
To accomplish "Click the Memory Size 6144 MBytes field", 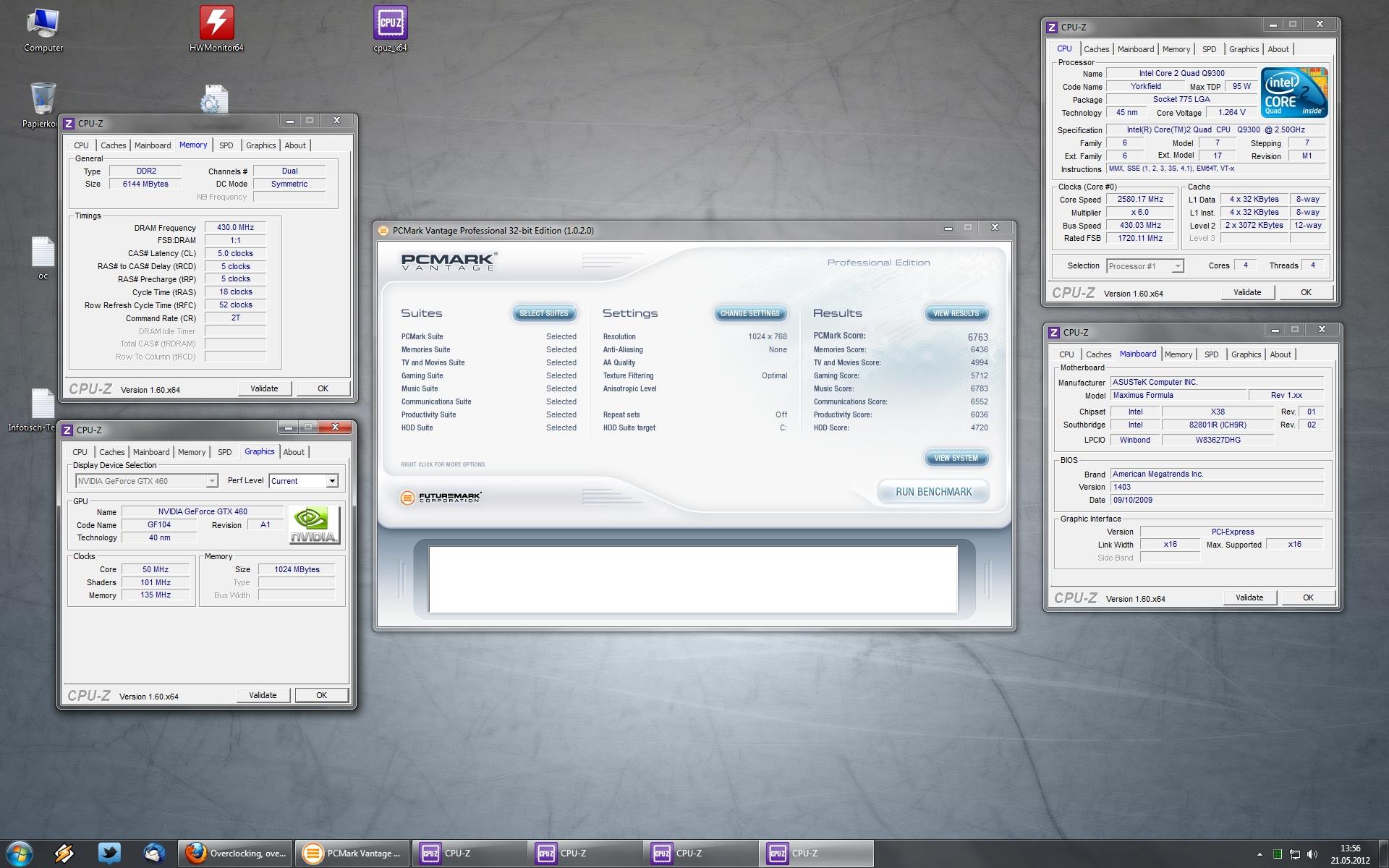I will click(x=145, y=184).
